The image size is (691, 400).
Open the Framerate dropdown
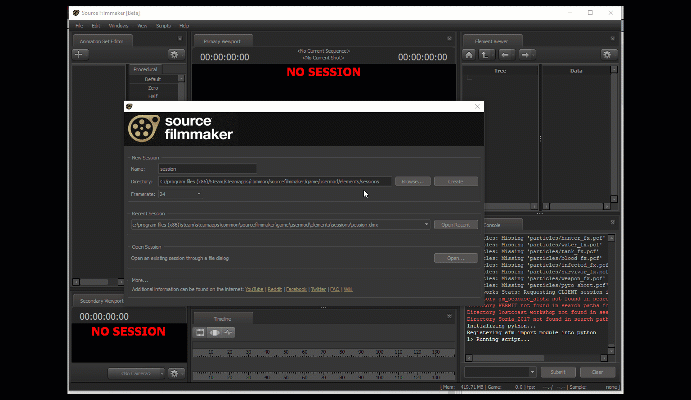pyautogui.click(x=180, y=194)
